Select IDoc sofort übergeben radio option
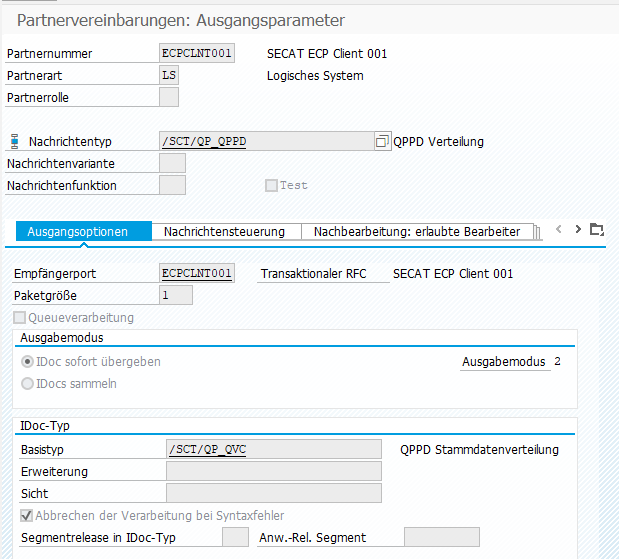 click(27, 362)
